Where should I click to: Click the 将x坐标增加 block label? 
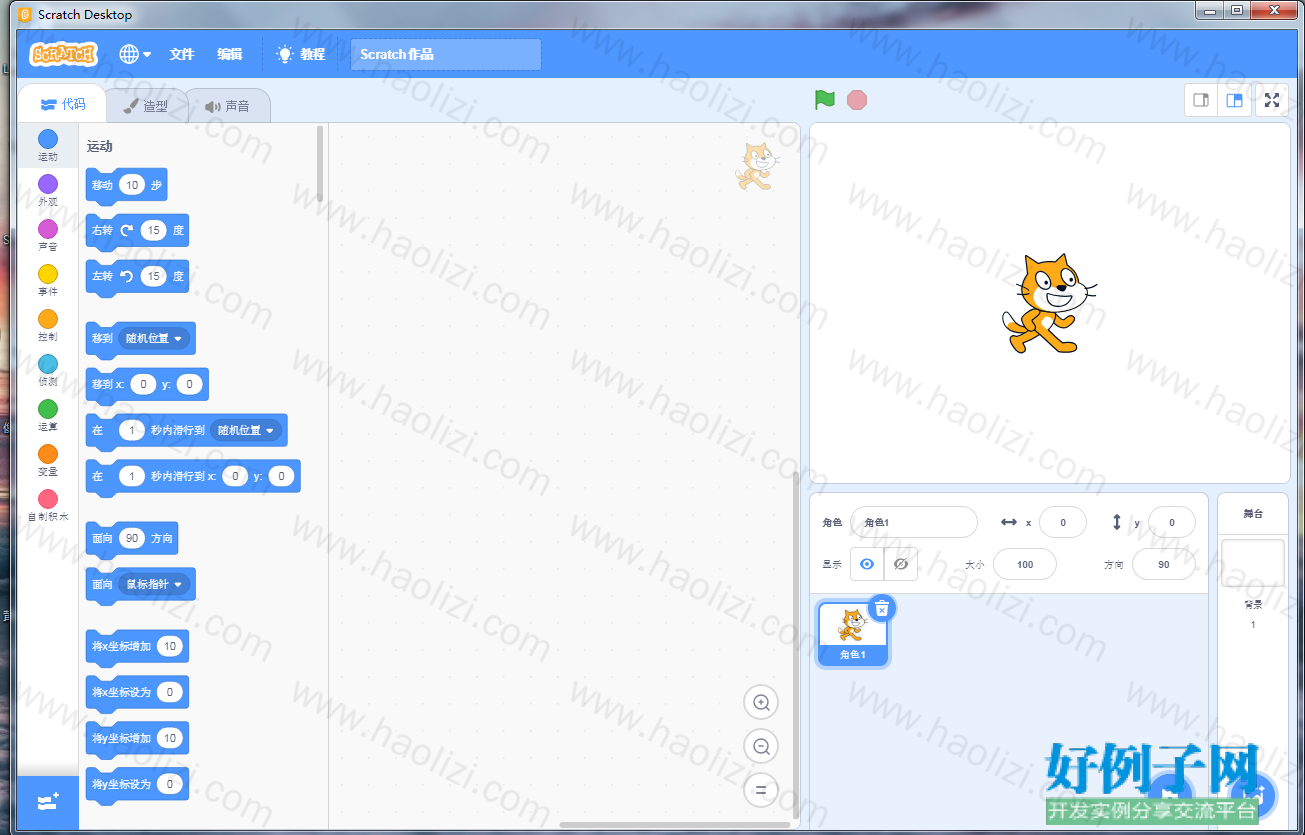(x=122, y=646)
